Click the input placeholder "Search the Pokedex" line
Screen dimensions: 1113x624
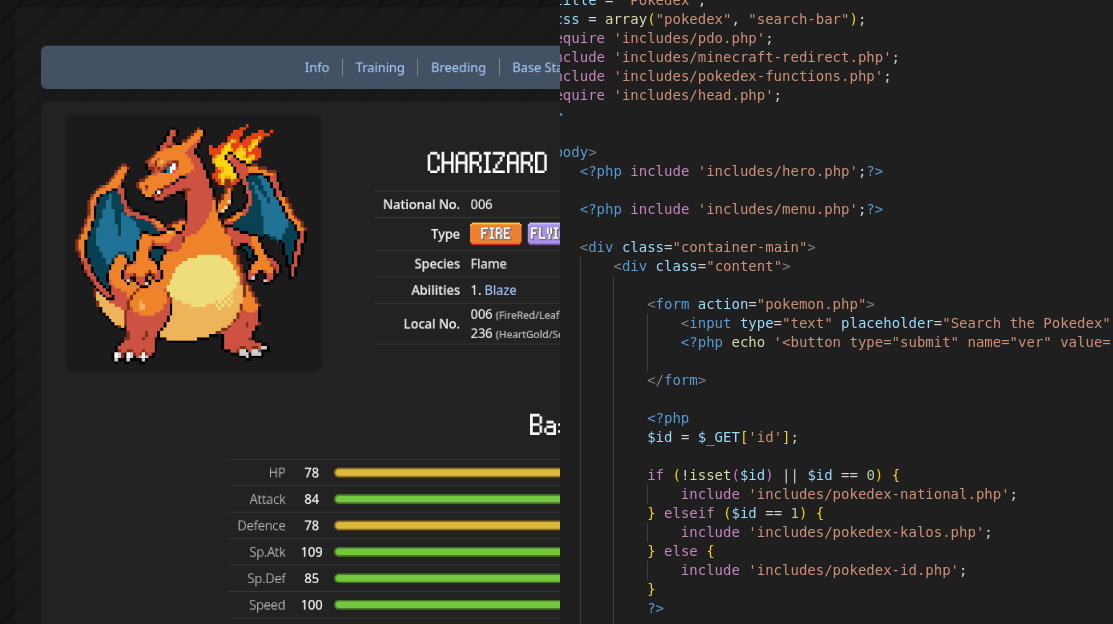coord(897,323)
